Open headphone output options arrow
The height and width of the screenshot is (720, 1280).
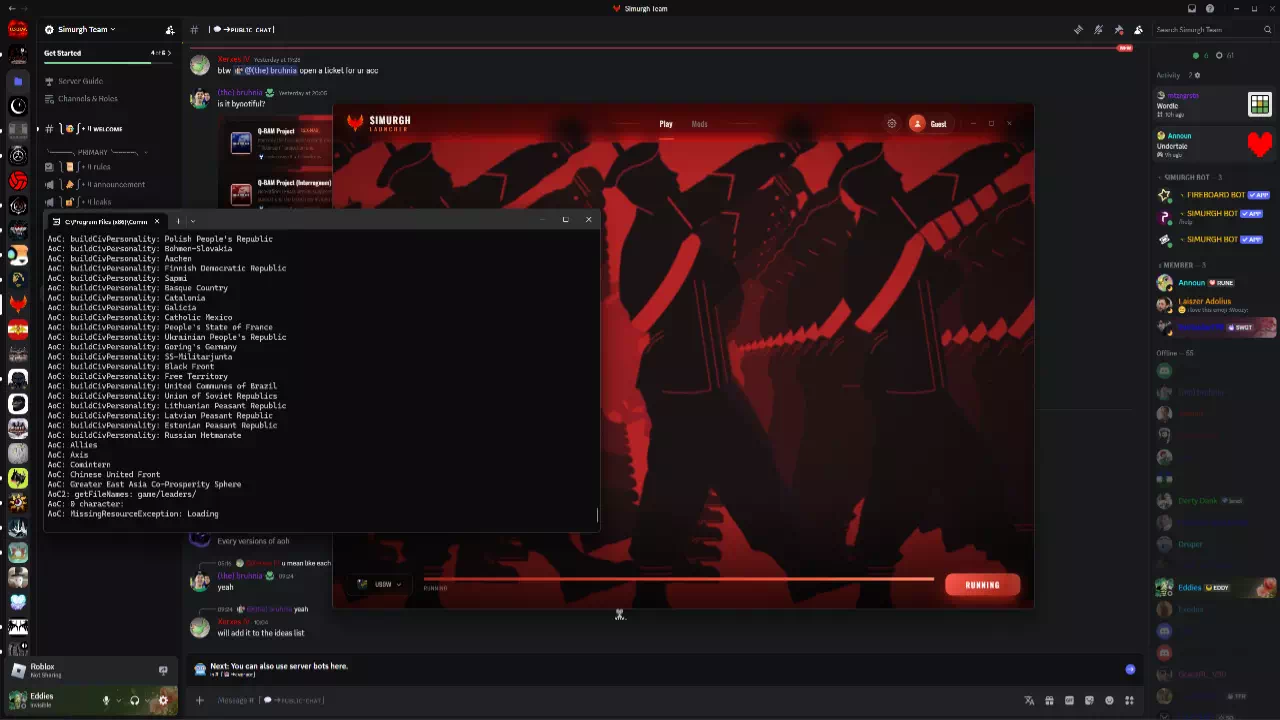pos(146,700)
